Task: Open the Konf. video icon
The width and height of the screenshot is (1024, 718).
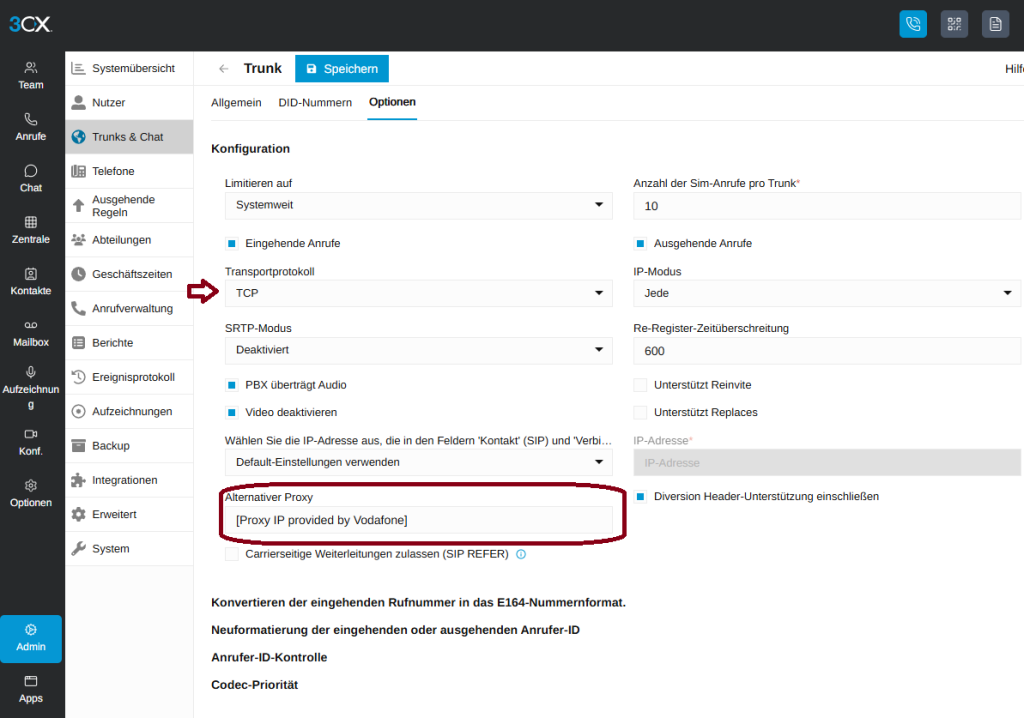Action: [x=31, y=434]
